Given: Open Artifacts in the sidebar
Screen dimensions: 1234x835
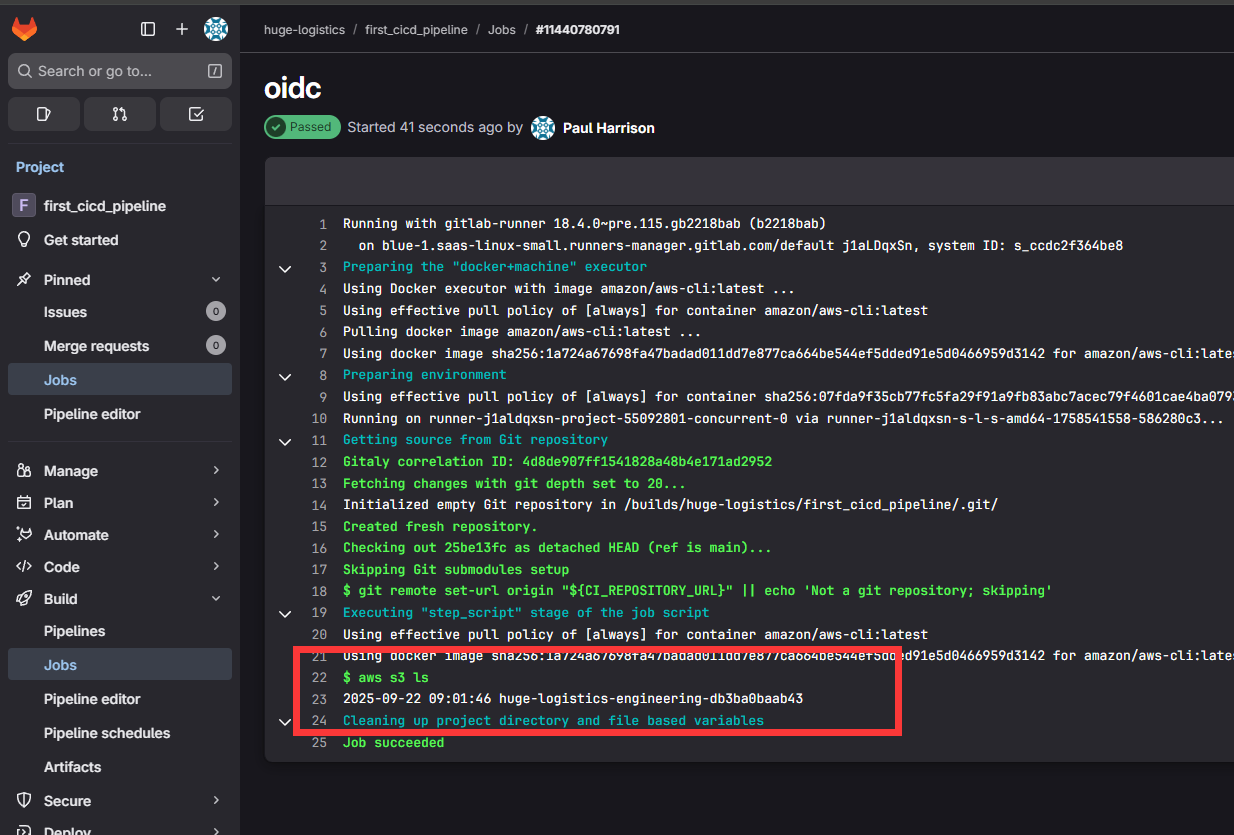Looking at the screenshot, I should point(72,767).
